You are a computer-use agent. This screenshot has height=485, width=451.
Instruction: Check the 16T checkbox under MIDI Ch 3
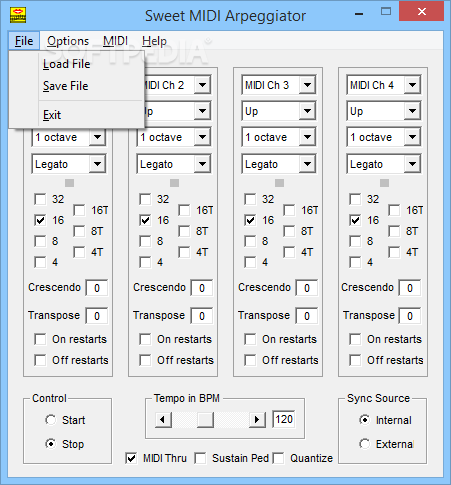(289, 210)
